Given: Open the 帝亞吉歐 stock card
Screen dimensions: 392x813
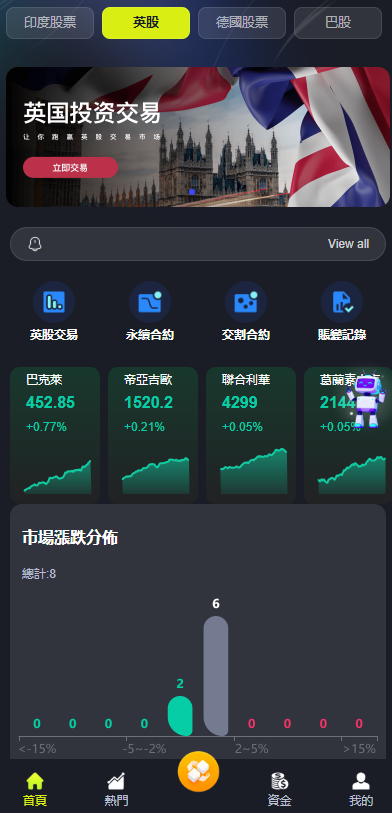Looking at the screenshot, I should point(153,435).
